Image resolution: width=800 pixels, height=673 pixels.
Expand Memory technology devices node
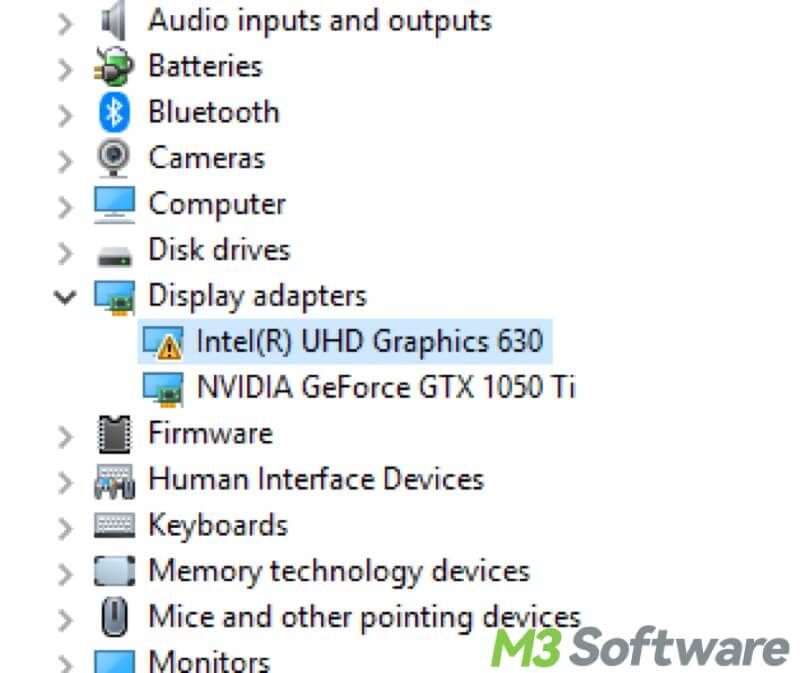pos(65,575)
